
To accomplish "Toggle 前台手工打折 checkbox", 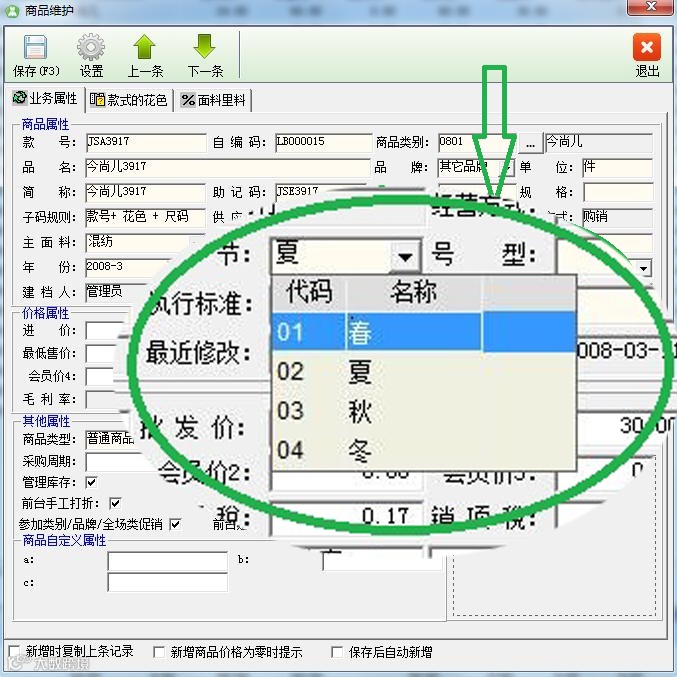I will [115, 503].
